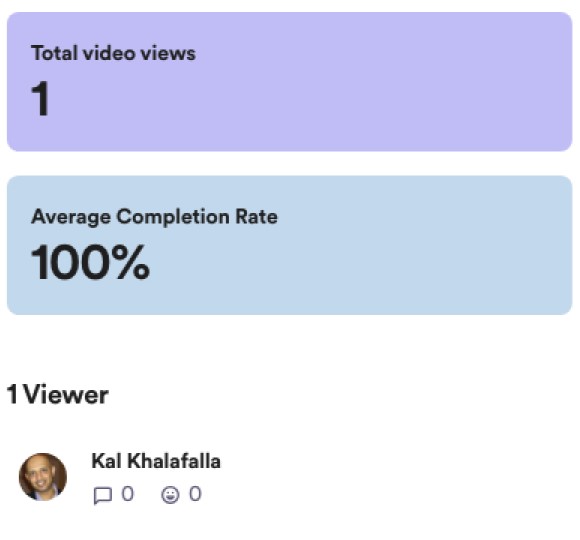Click the 100% completion rate value
The height and width of the screenshot is (540, 580).
pyautogui.click(x=90, y=262)
